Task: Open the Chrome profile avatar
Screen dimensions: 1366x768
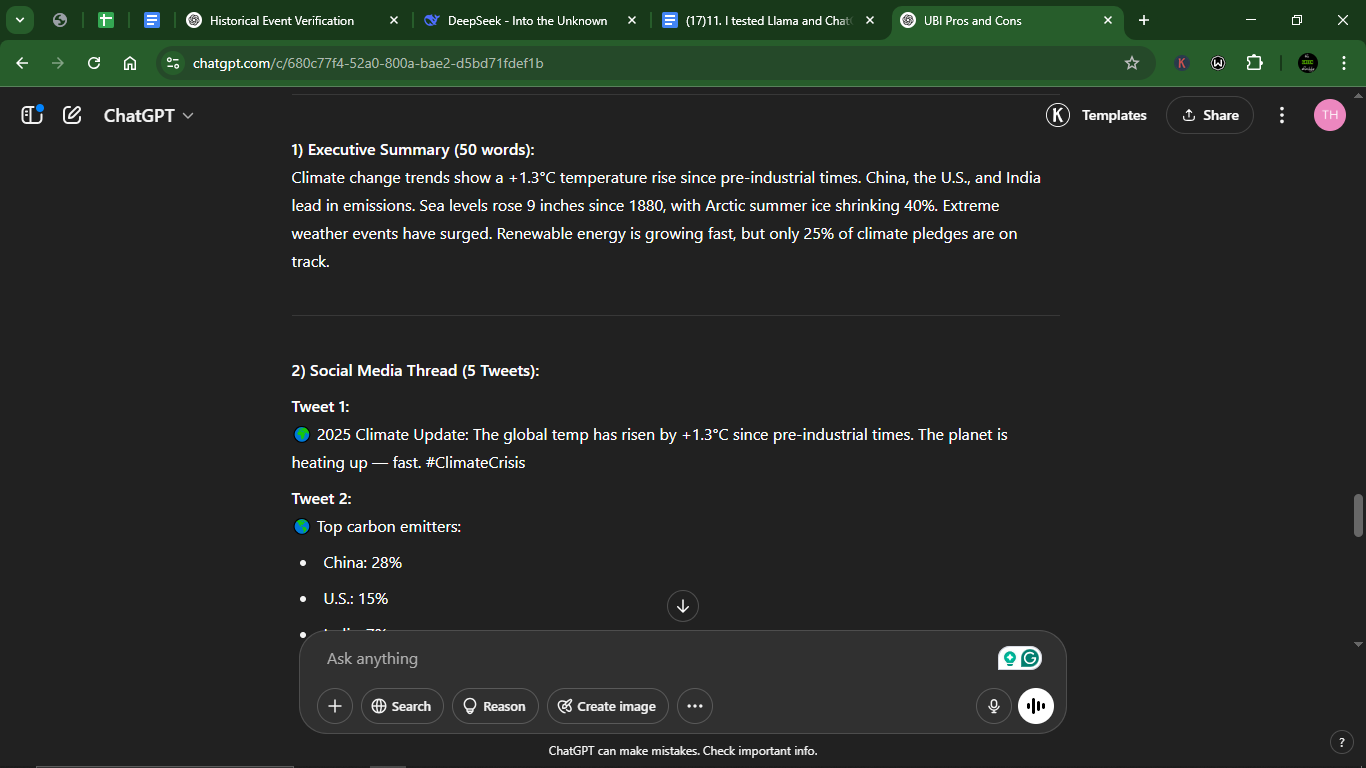Action: tap(1308, 63)
